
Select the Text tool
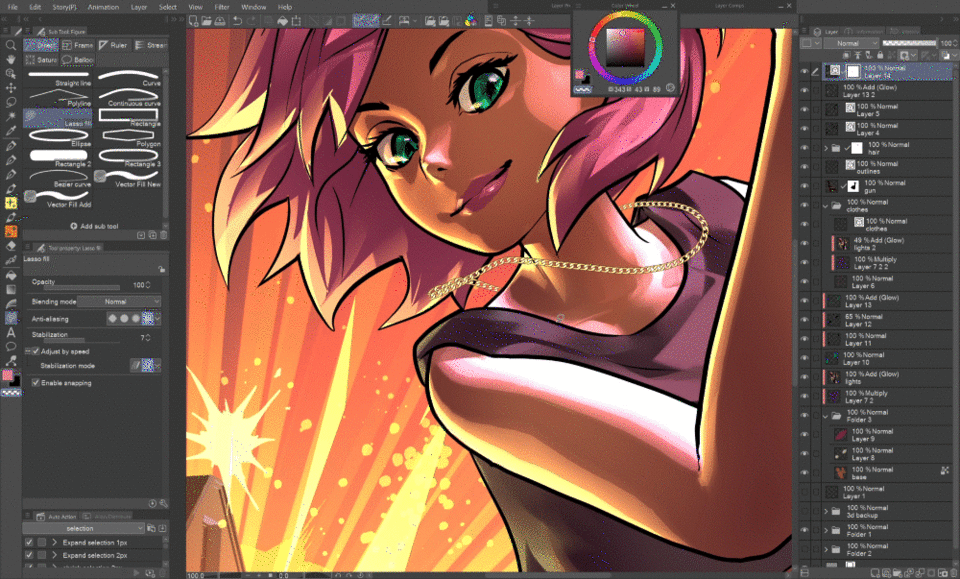tap(10, 332)
